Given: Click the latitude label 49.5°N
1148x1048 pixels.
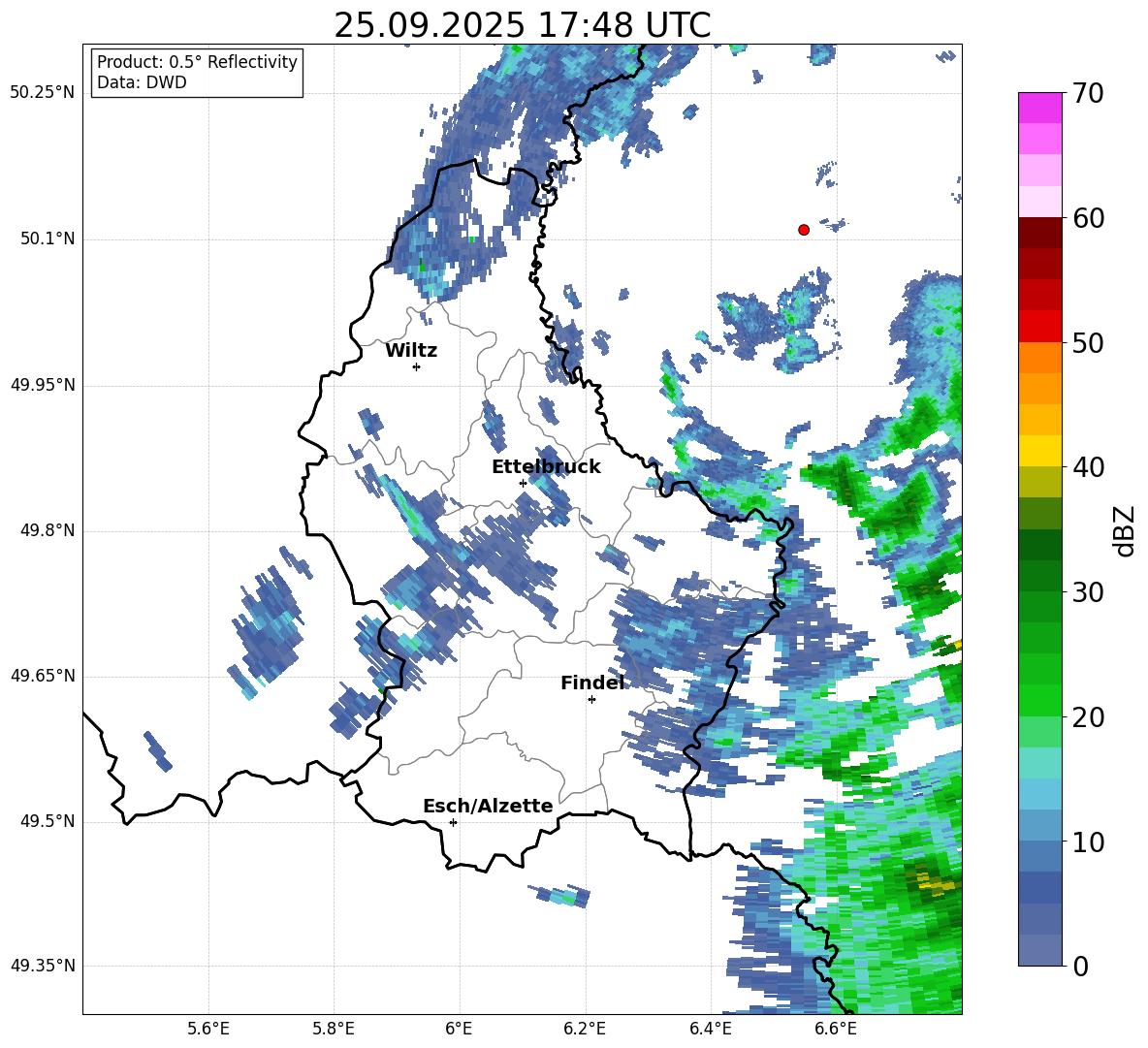Looking at the screenshot, I should 47,821.
